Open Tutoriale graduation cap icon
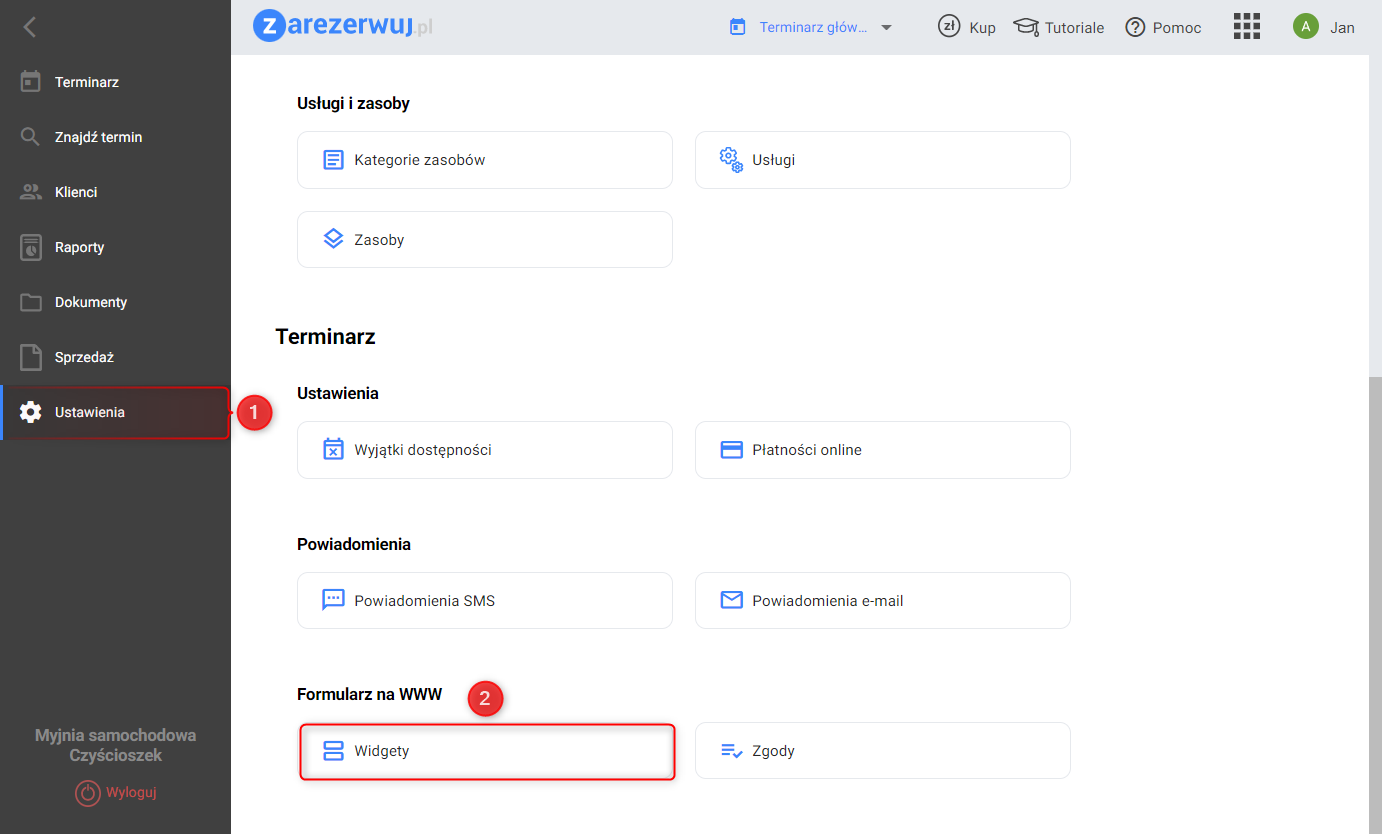This screenshot has height=834, width=1382. pos(1026,27)
